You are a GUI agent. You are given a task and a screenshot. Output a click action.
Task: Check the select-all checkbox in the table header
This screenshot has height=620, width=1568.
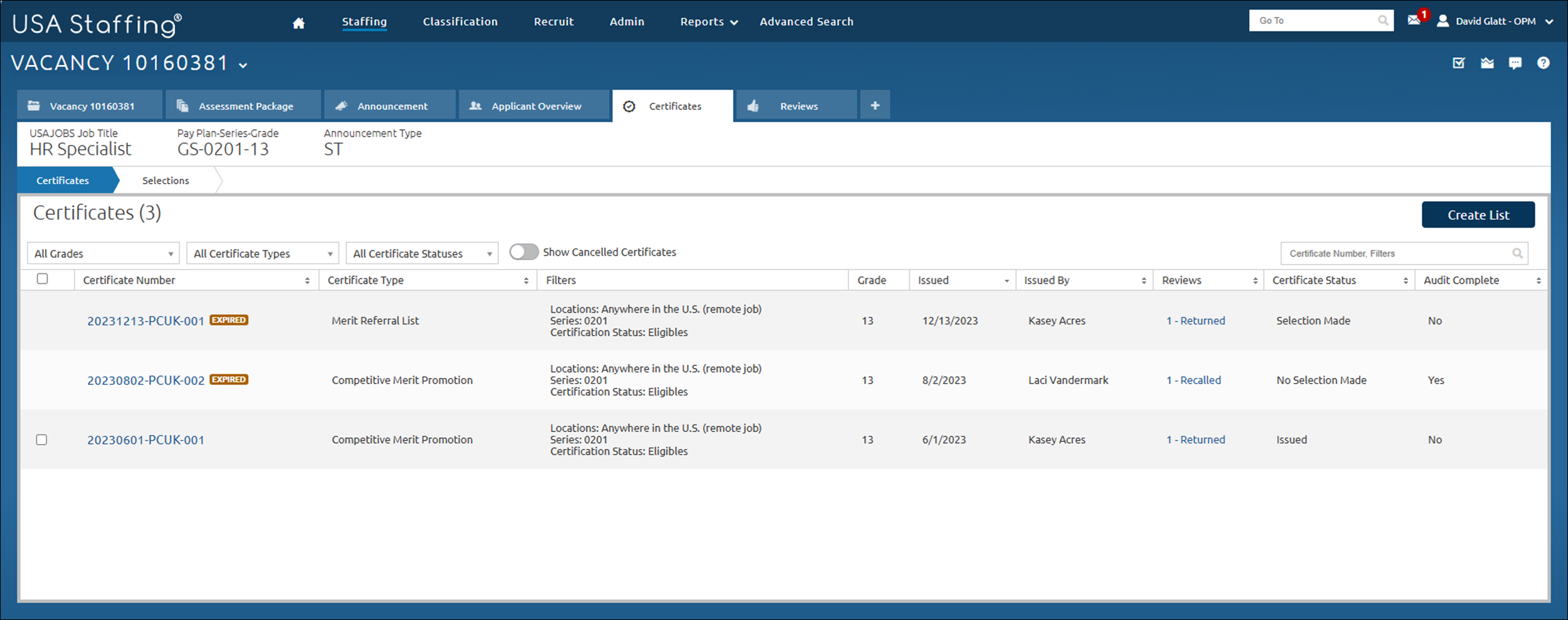click(x=42, y=278)
